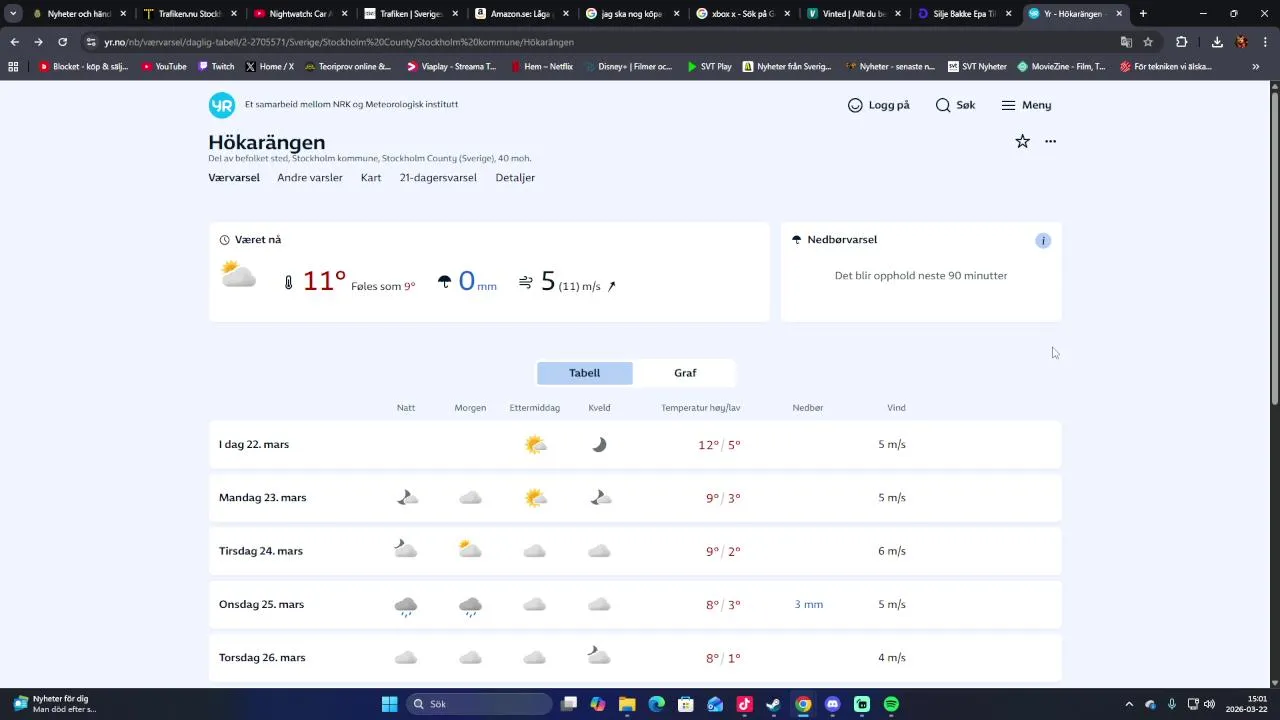Click the URL address bar
This screenshot has height=720, width=1280.
click(600, 42)
